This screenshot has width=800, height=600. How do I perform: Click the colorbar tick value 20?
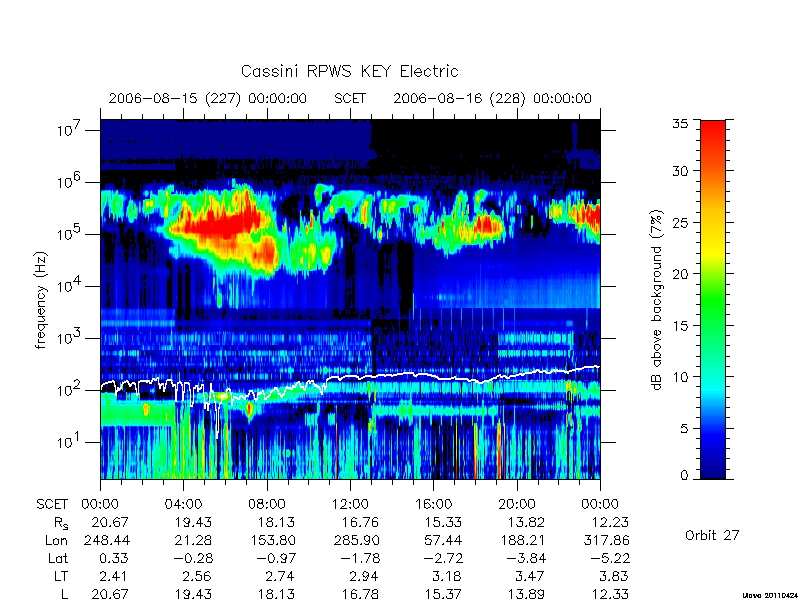[x=680, y=273]
